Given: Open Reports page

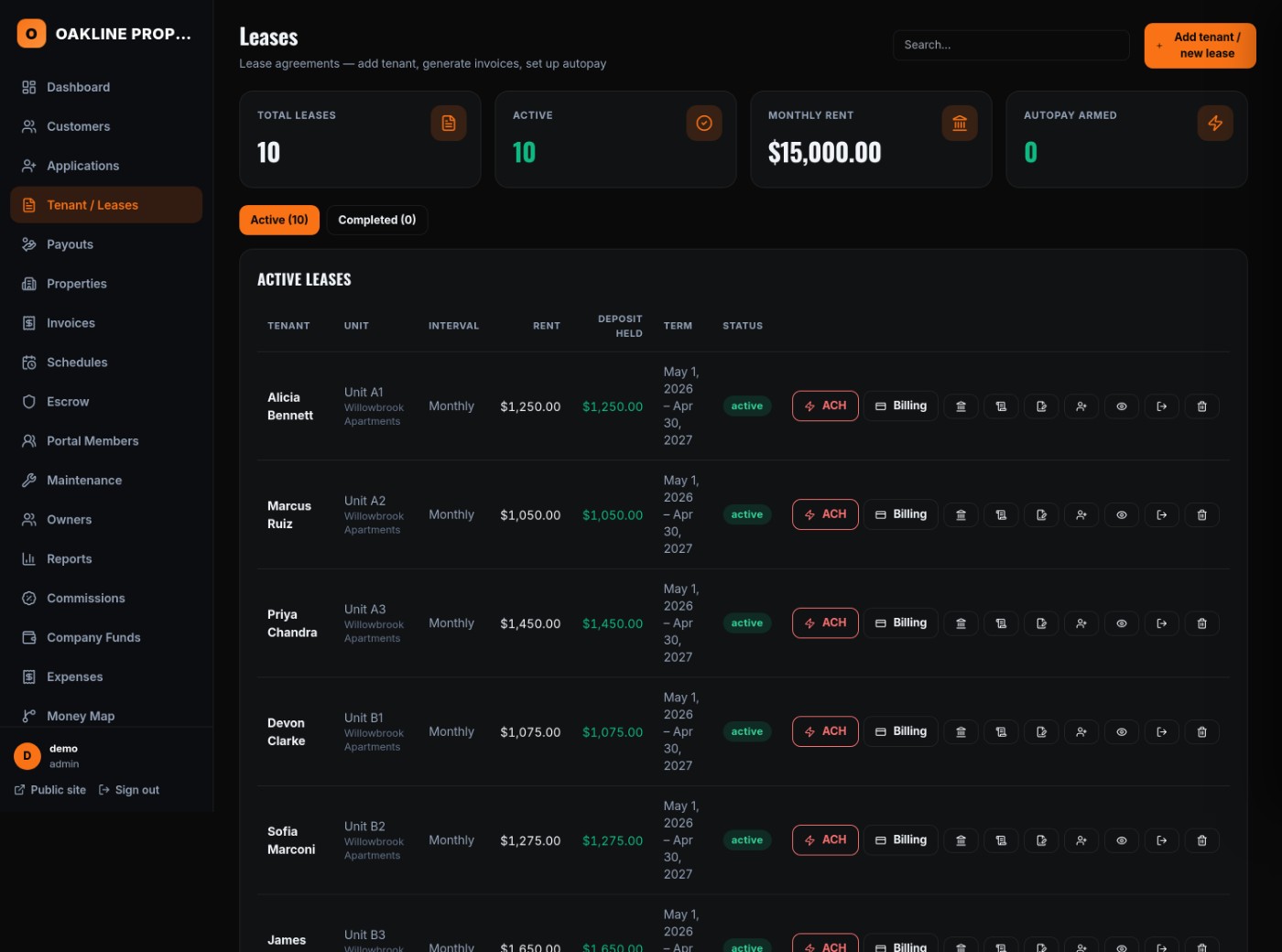Looking at the screenshot, I should [x=106, y=559].
